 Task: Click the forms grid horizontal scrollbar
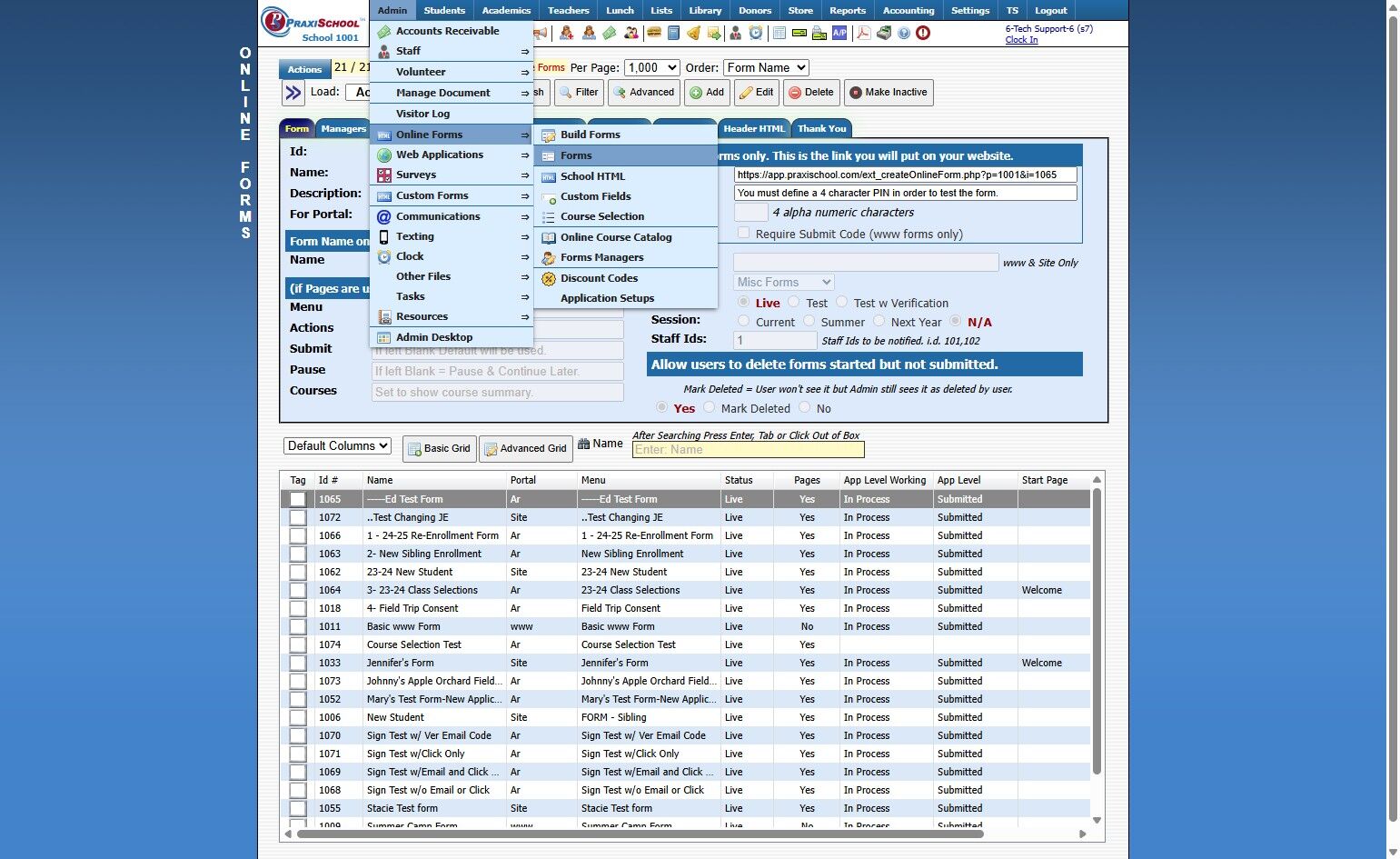[640, 834]
